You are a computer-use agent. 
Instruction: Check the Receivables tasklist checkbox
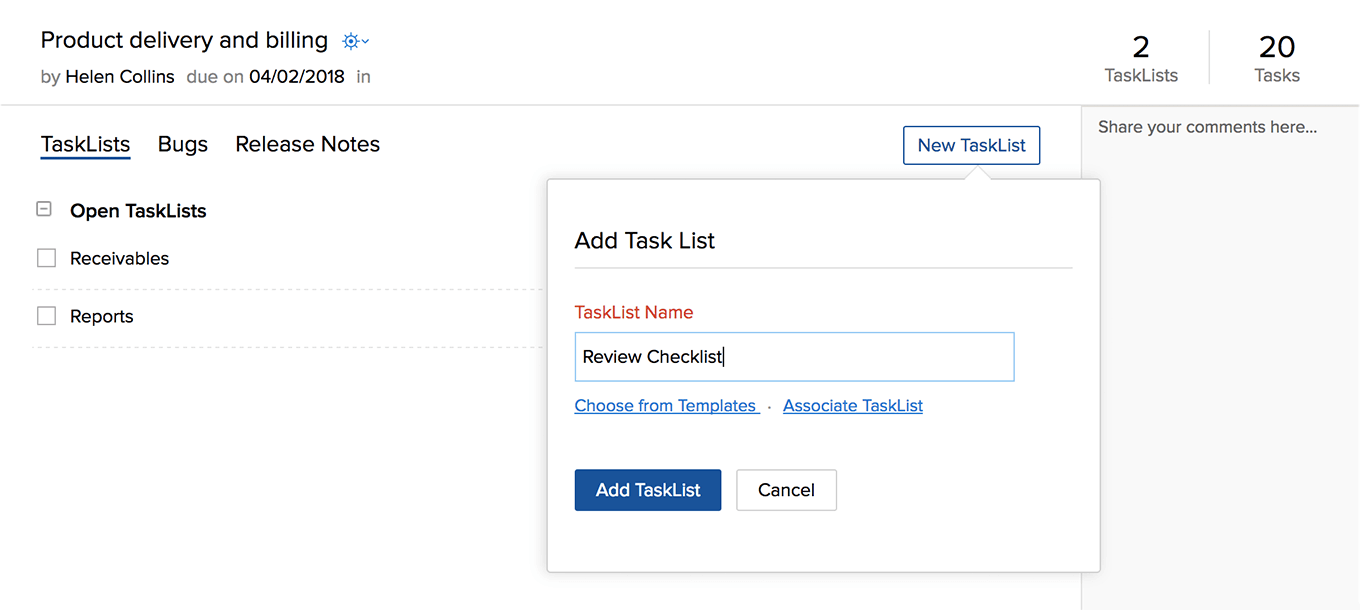[46, 258]
